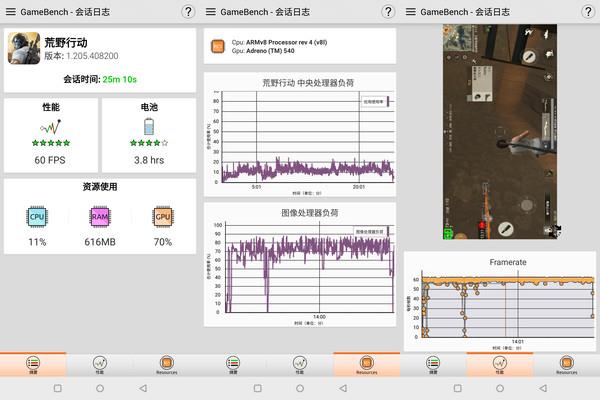Tap the four-star battery rating
Screen dimensions: 600x400
click(149, 143)
